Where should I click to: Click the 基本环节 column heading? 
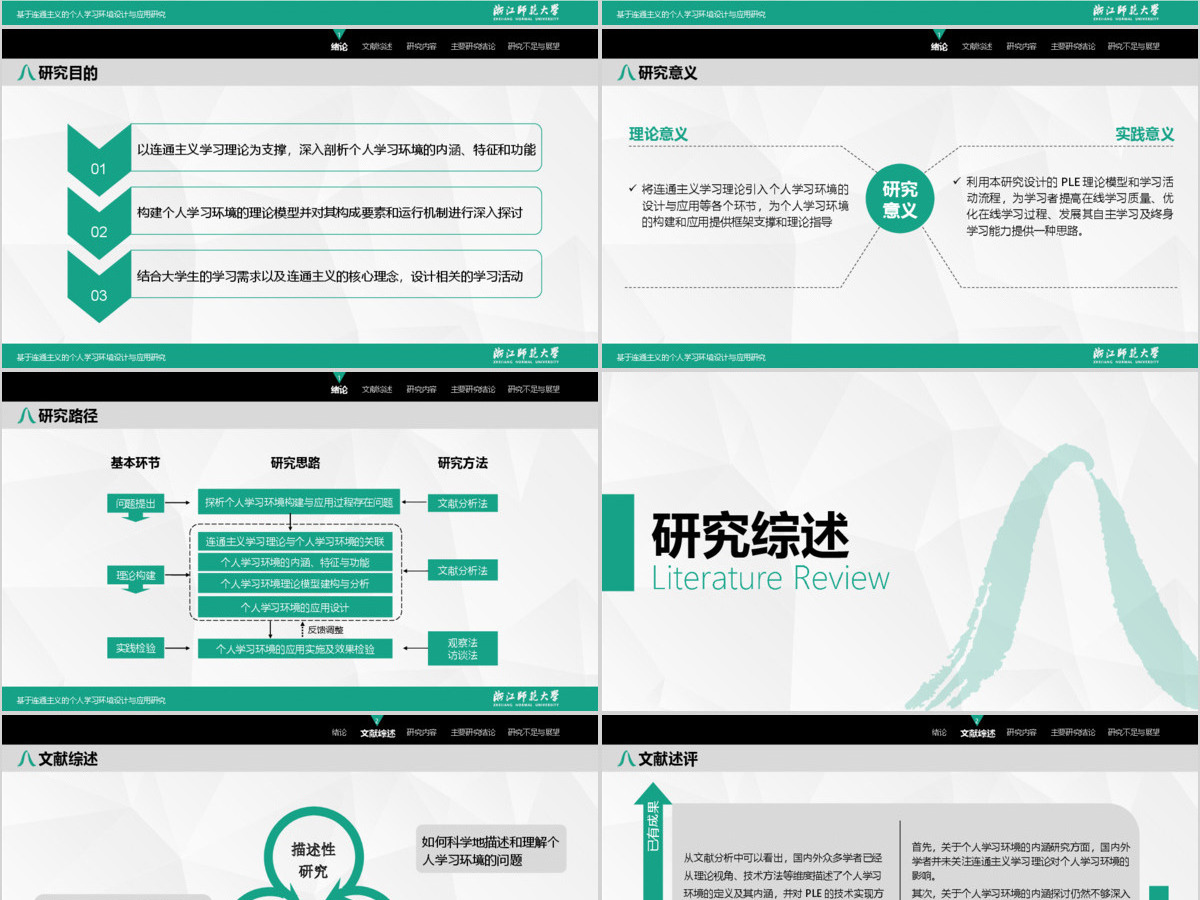coord(135,463)
